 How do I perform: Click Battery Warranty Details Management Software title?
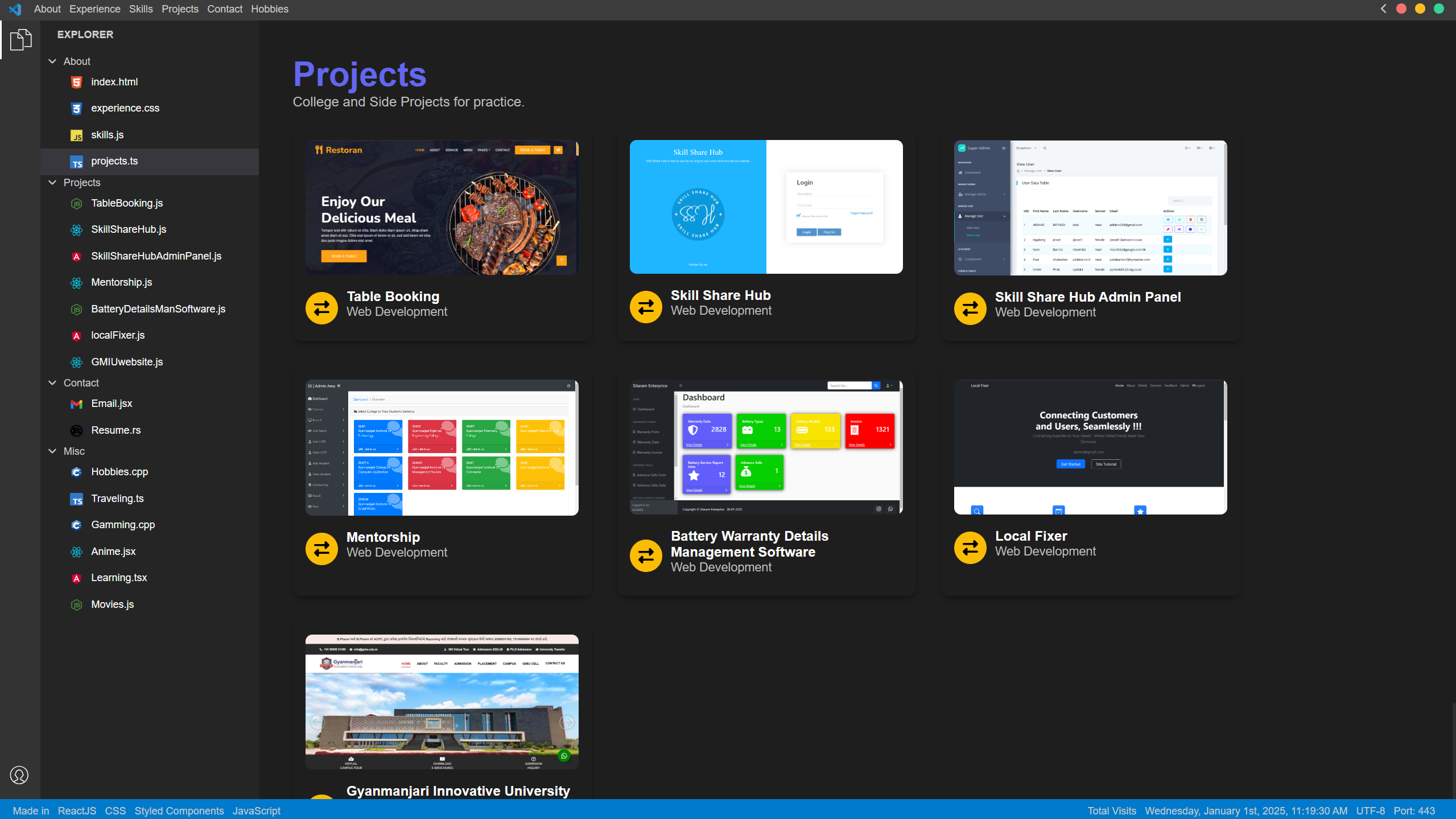[749, 544]
